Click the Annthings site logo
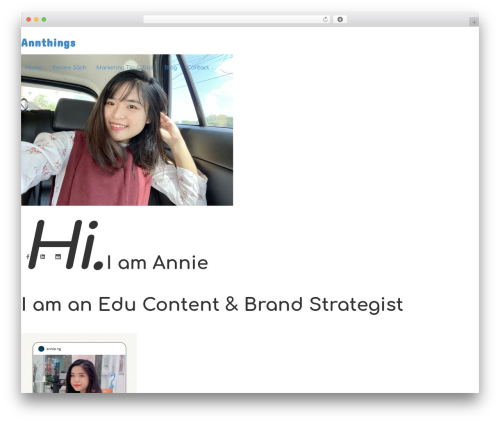 tap(48, 43)
